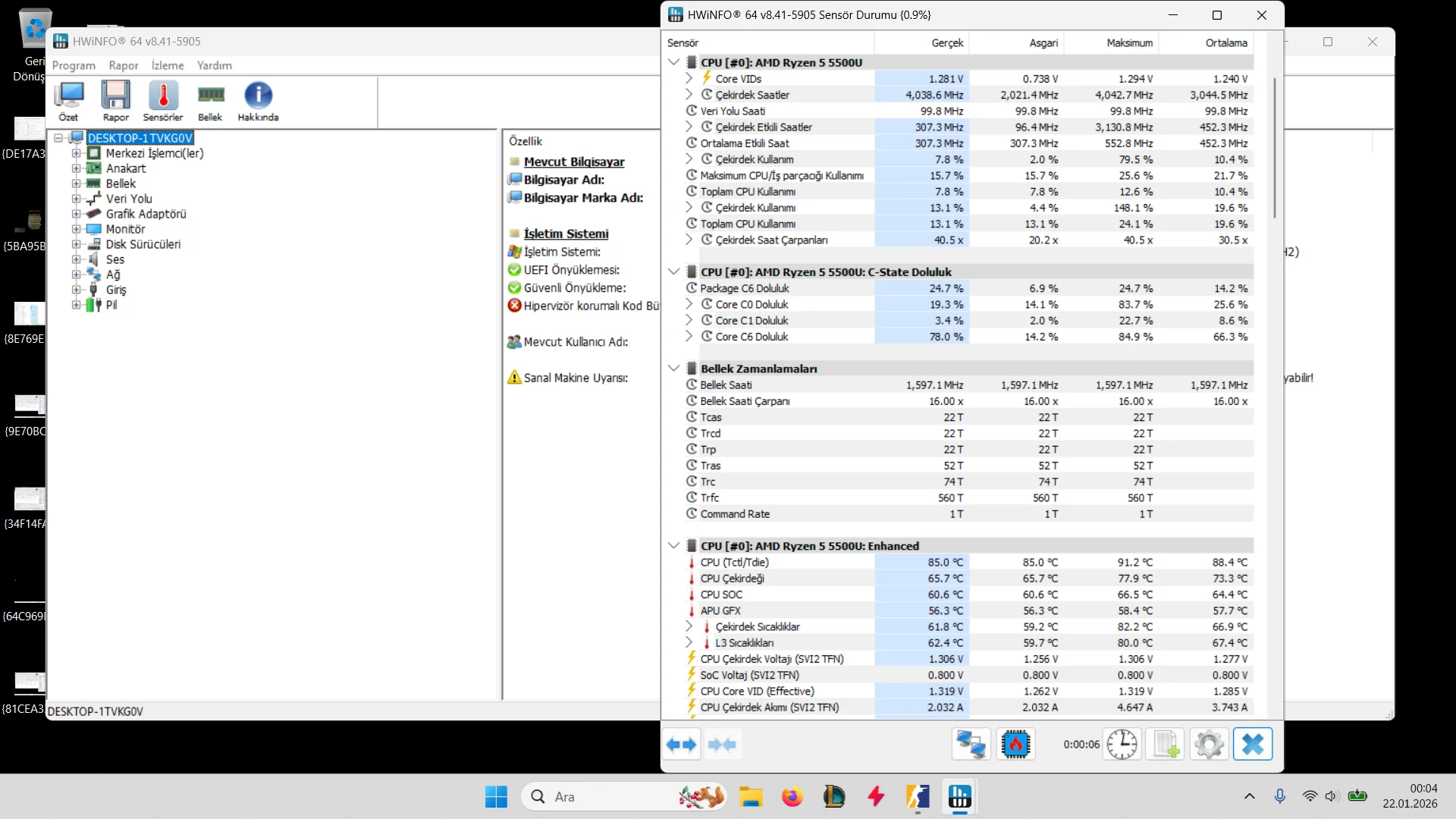Collapse the C-State Doluluk CPU group
Screen dimensions: 1456x819
coord(673,271)
